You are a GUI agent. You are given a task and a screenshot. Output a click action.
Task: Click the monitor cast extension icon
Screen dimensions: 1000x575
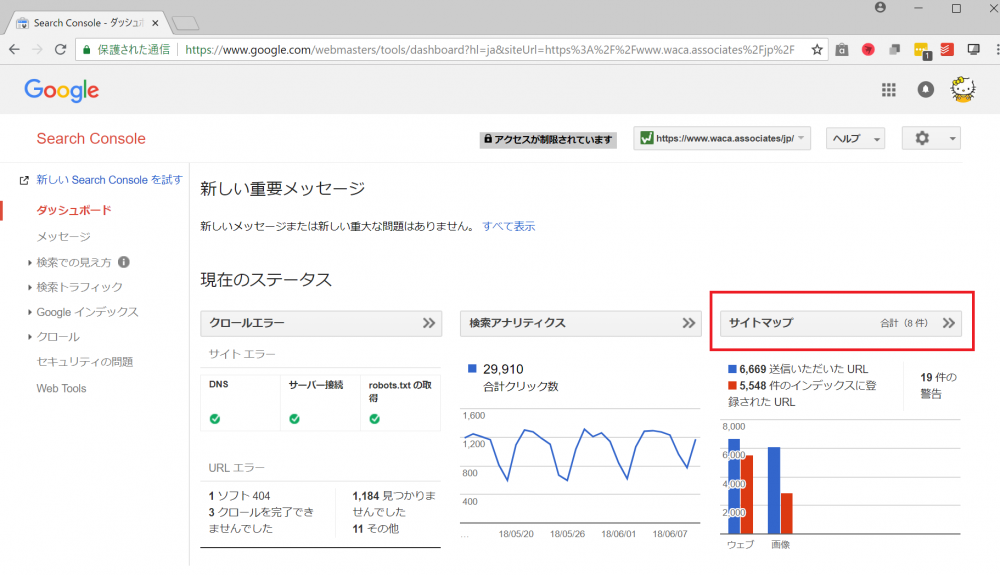coord(973,50)
